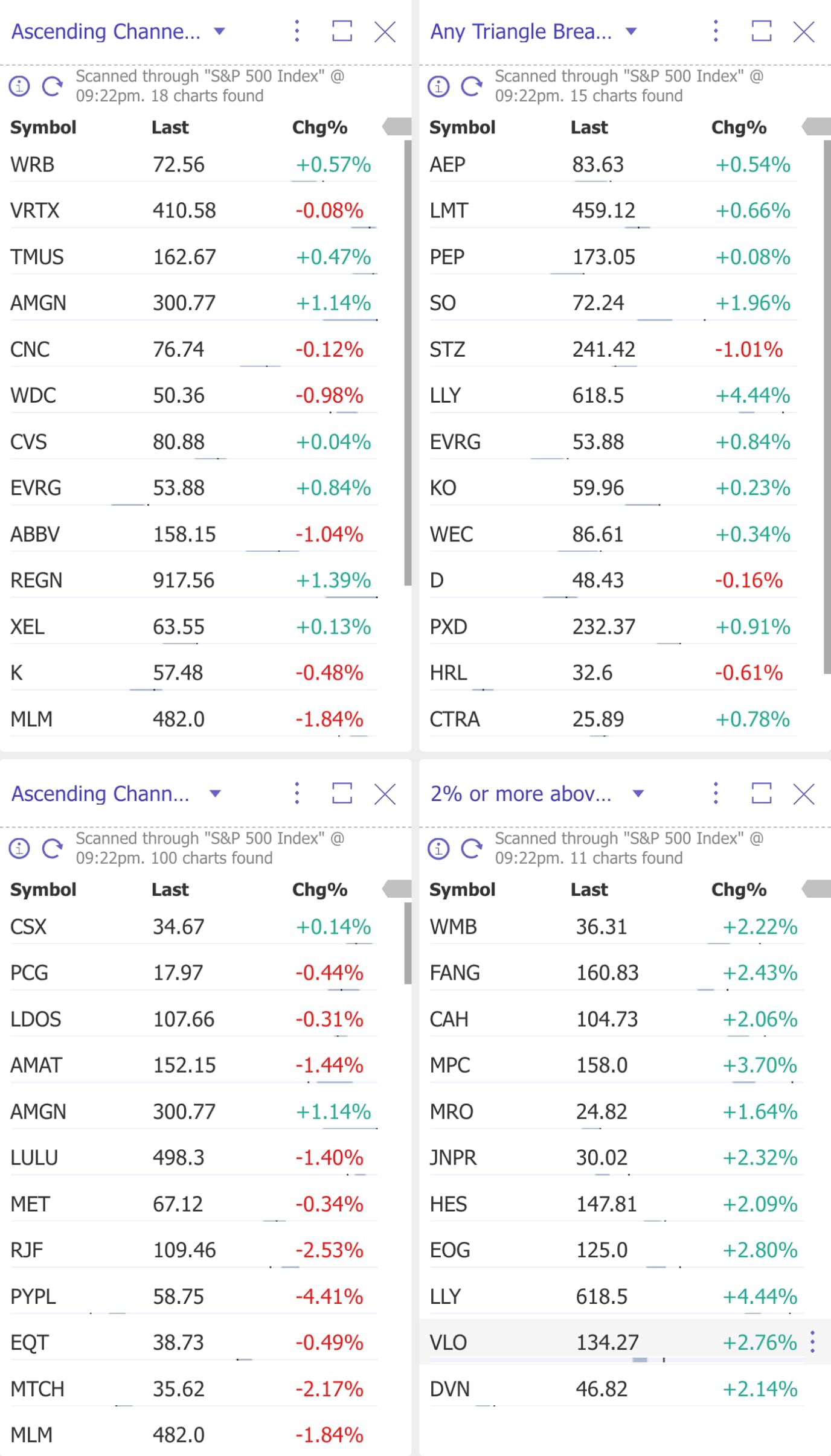This screenshot has height=1456, width=831.
Task: Open the three-dot menu on Ascending Channel panel
Action: click(297, 32)
